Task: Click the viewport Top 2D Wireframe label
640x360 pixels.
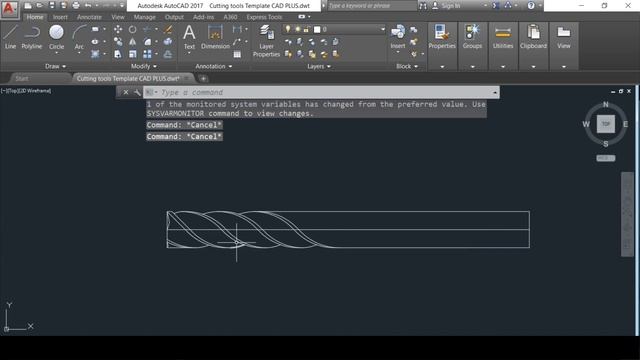Action: [x=26, y=91]
